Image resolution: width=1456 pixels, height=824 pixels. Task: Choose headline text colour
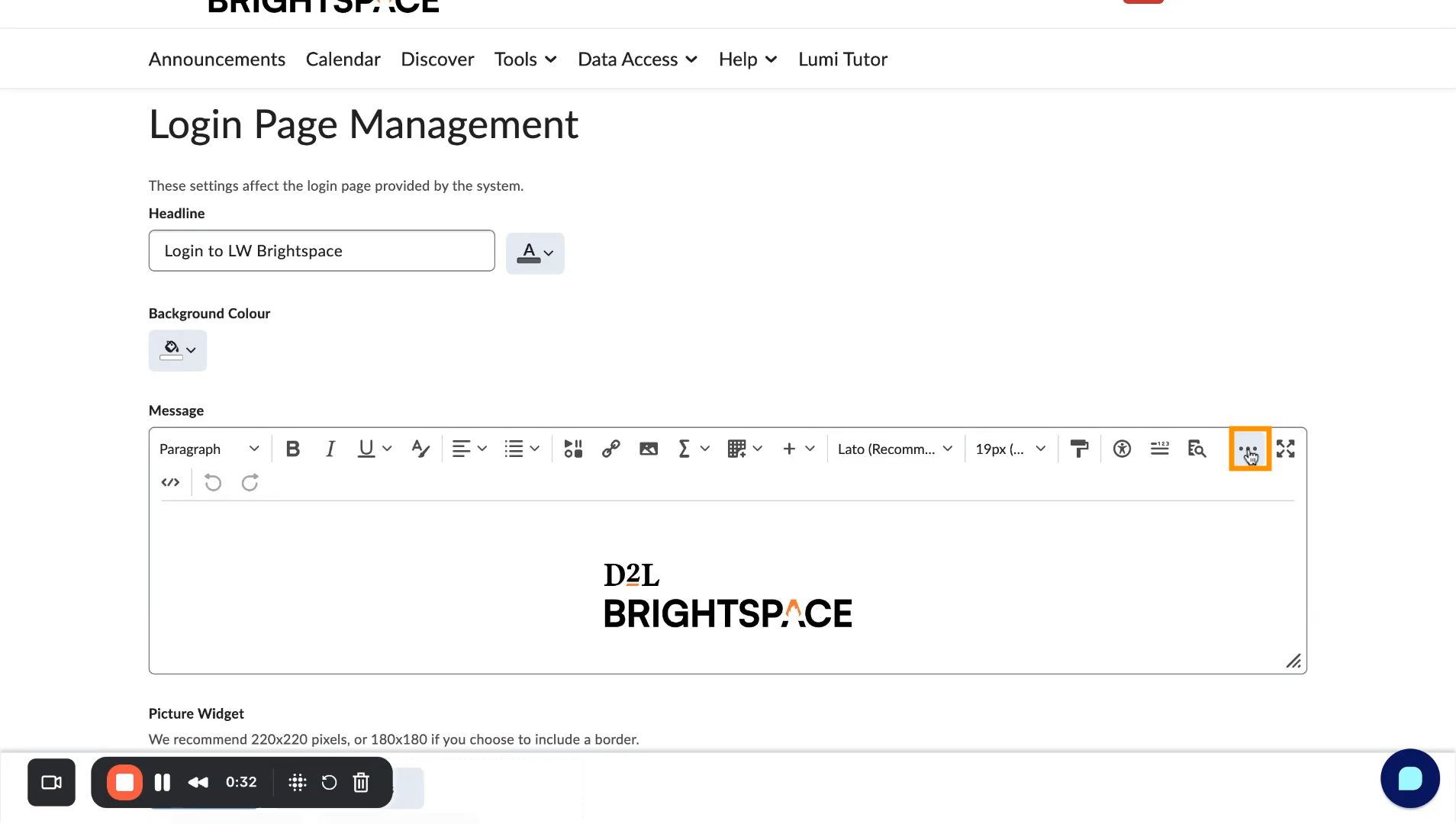(535, 253)
